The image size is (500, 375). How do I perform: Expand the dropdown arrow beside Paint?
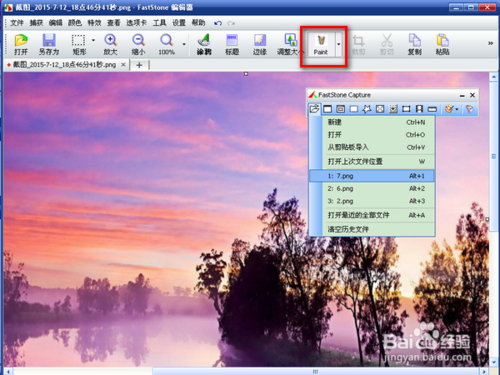click(x=339, y=44)
